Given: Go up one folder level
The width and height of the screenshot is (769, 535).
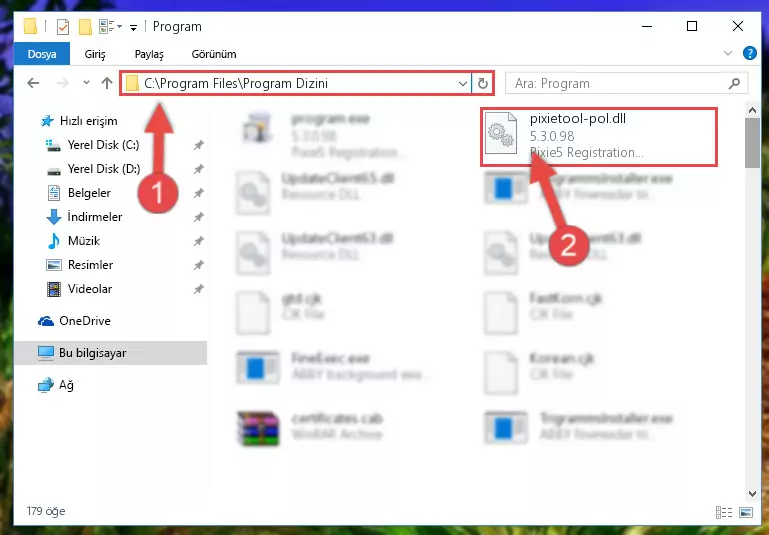Looking at the screenshot, I should point(106,83).
